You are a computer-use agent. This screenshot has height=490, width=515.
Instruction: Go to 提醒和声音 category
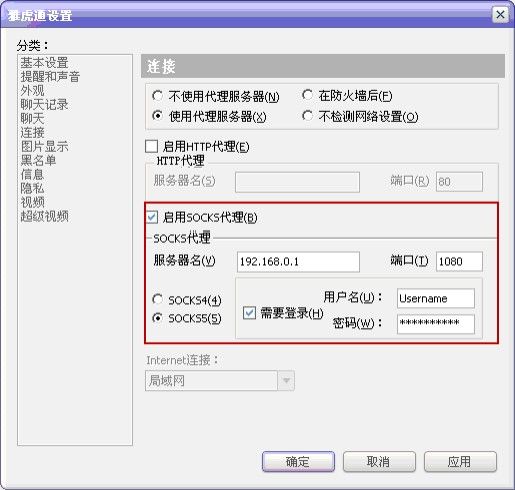tap(50, 76)
